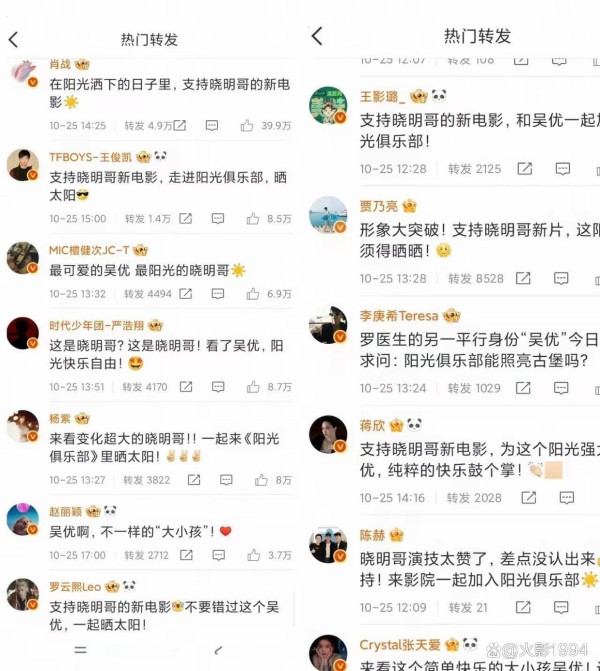Tap share icon on 蒋欣's post

[x=529, y=498]
